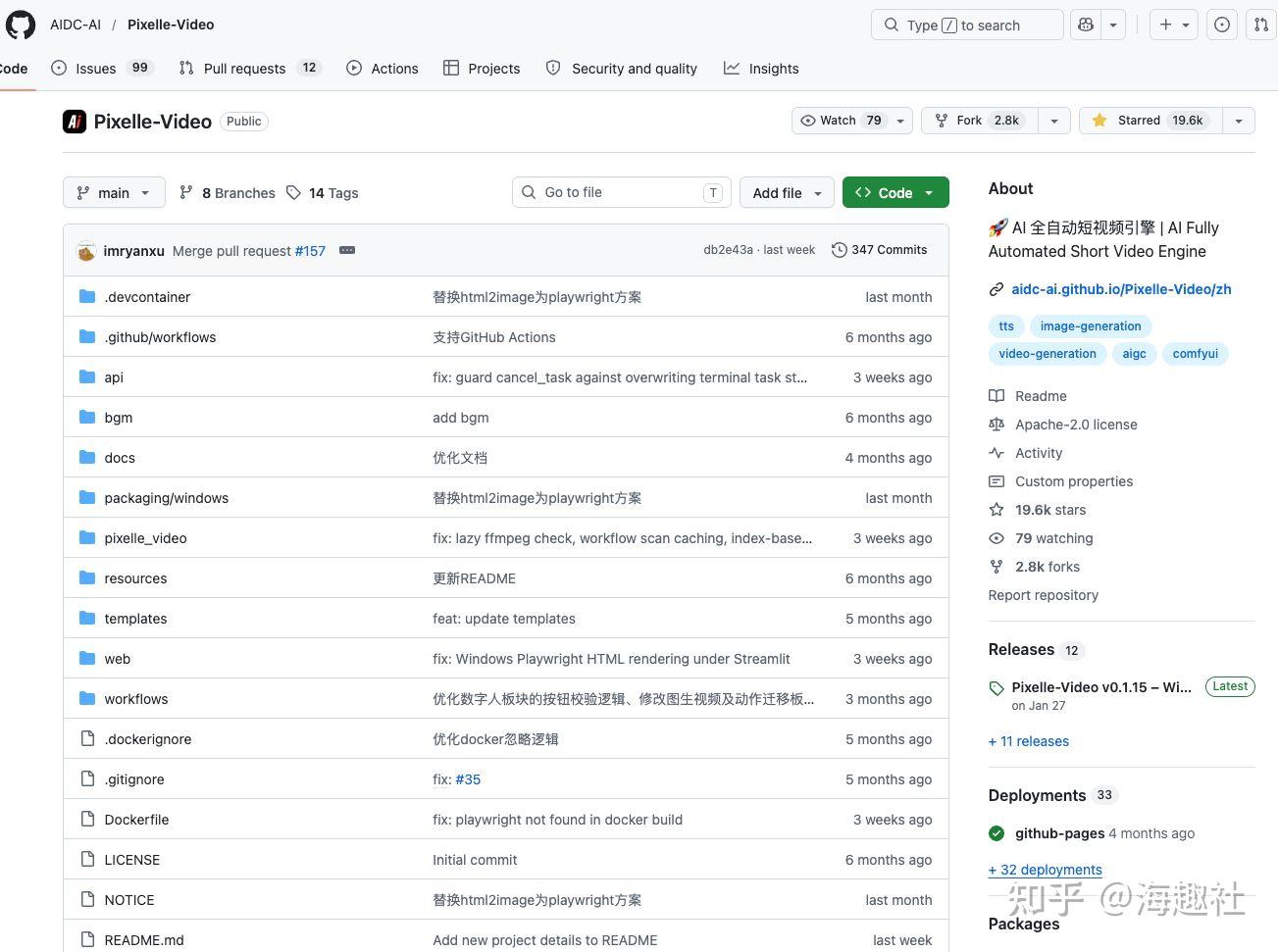
Task: Open imryanxu's avatar in the commit row
Action: [x=86, y=251]
